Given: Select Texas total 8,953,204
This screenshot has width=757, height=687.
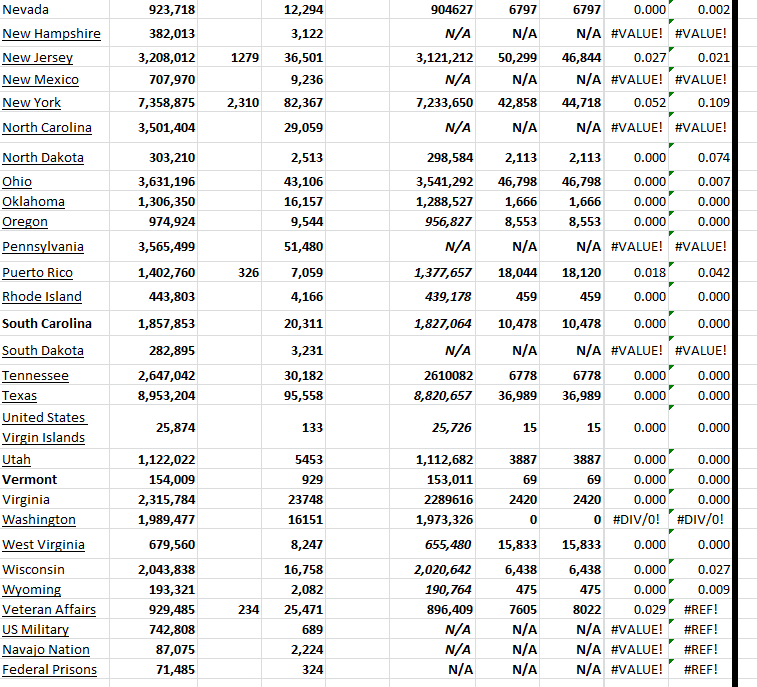Looking at the screenshot, I should (154, 396).
